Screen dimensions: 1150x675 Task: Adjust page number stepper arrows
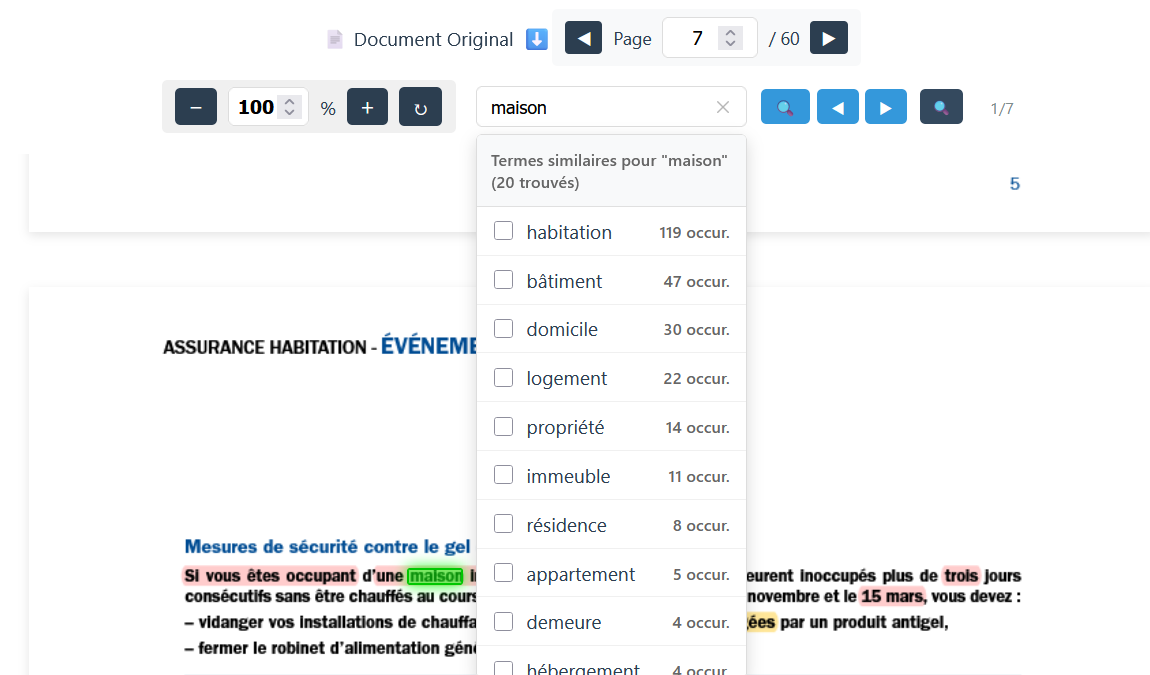coord(731,39)
